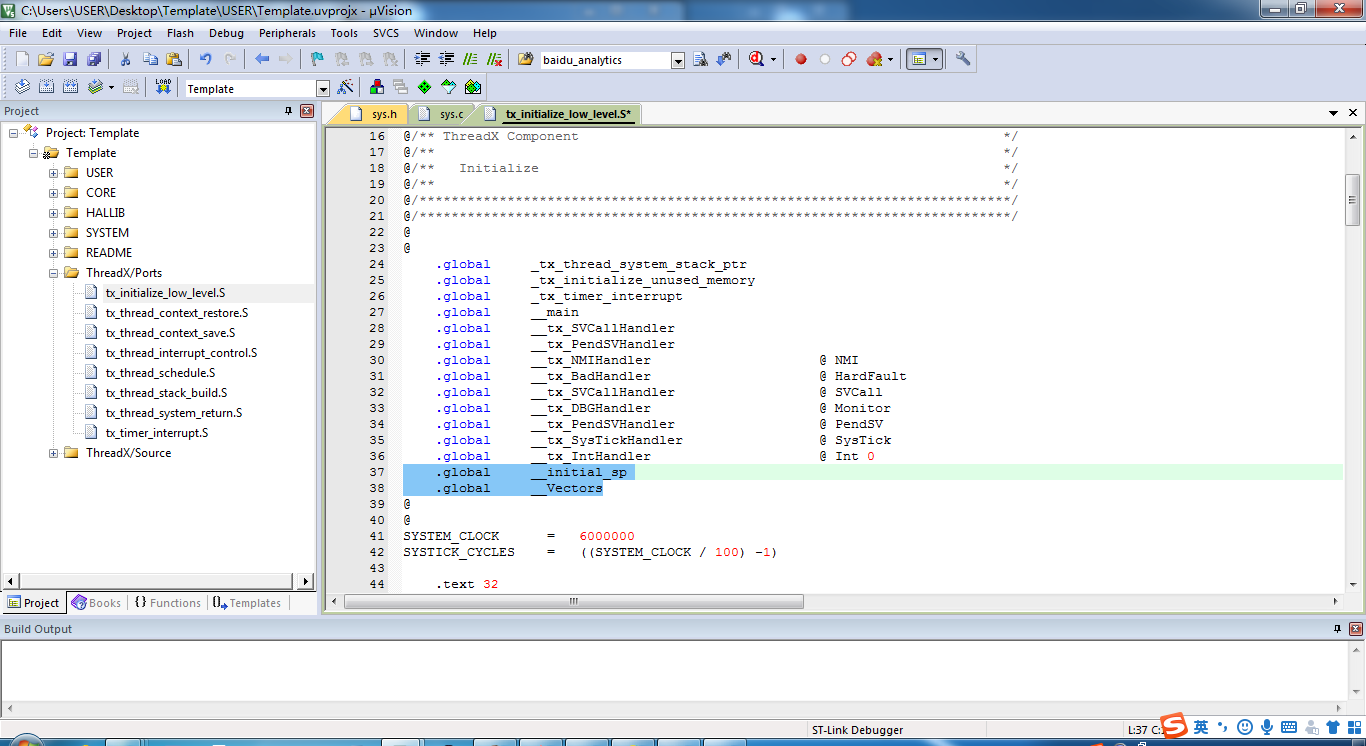Viewport: 1366px width, 746px height.
Task: Switch to the Templates panel tab
Action: [246, 603]
